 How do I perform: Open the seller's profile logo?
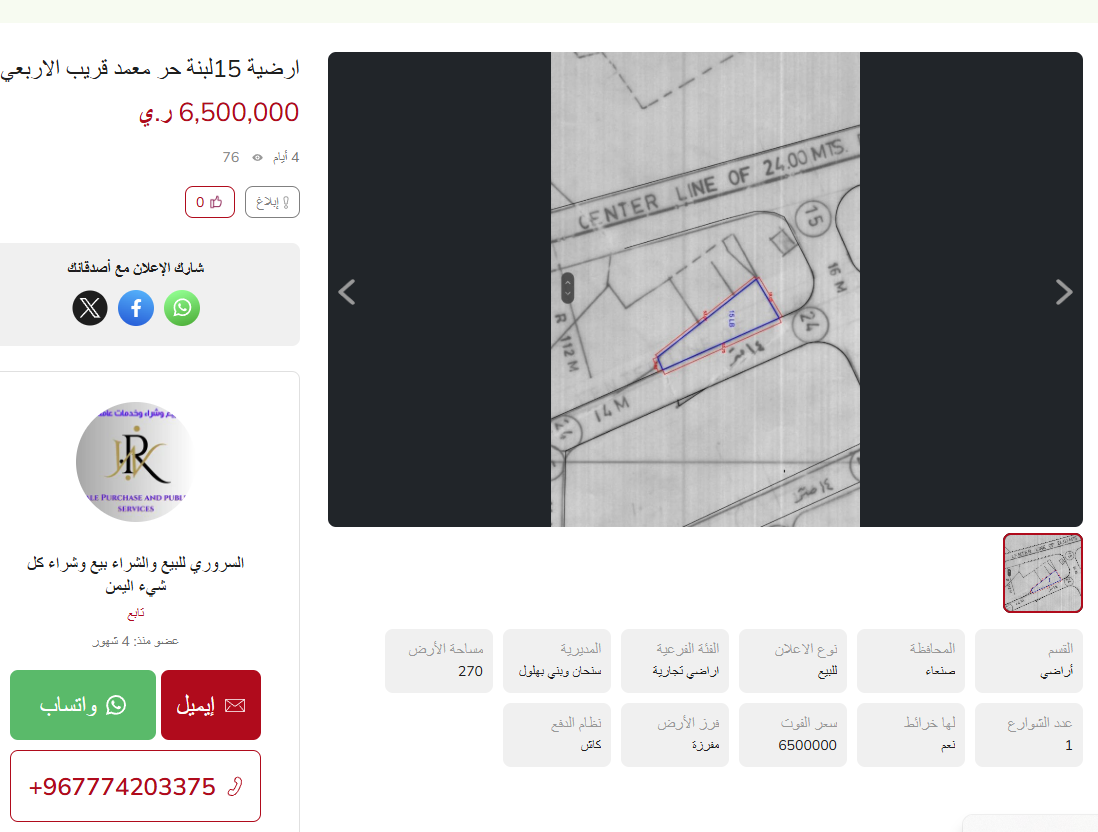(x=135, y=462)
